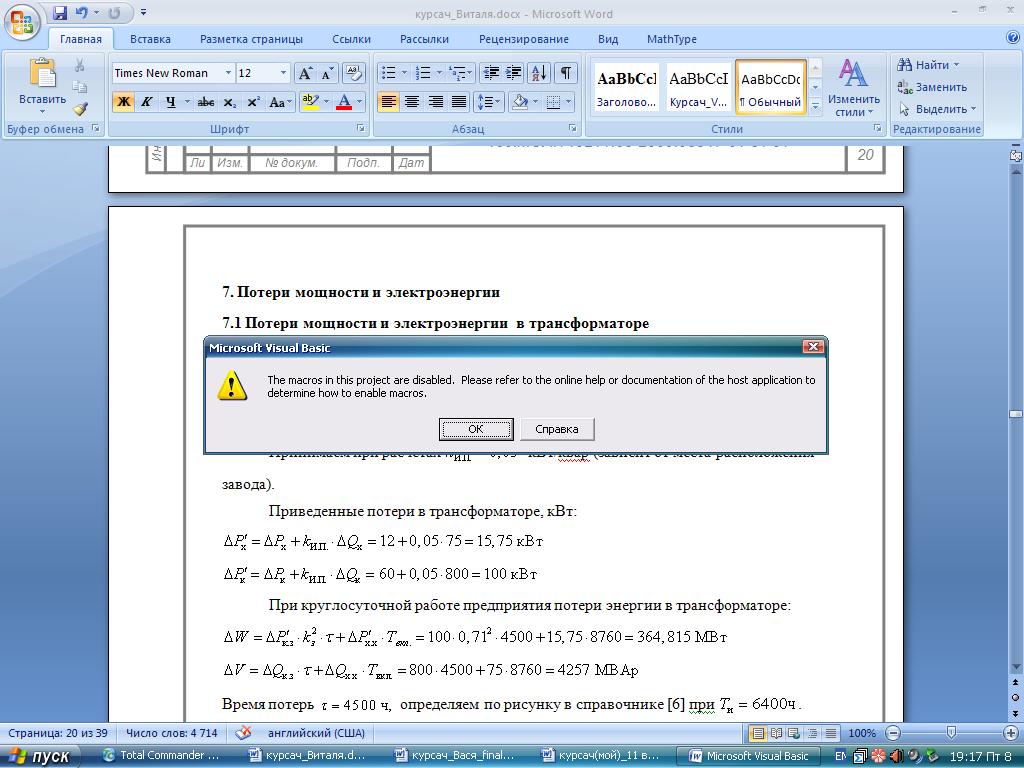Clear formatting with eraser icon

[x=353, y=73]
